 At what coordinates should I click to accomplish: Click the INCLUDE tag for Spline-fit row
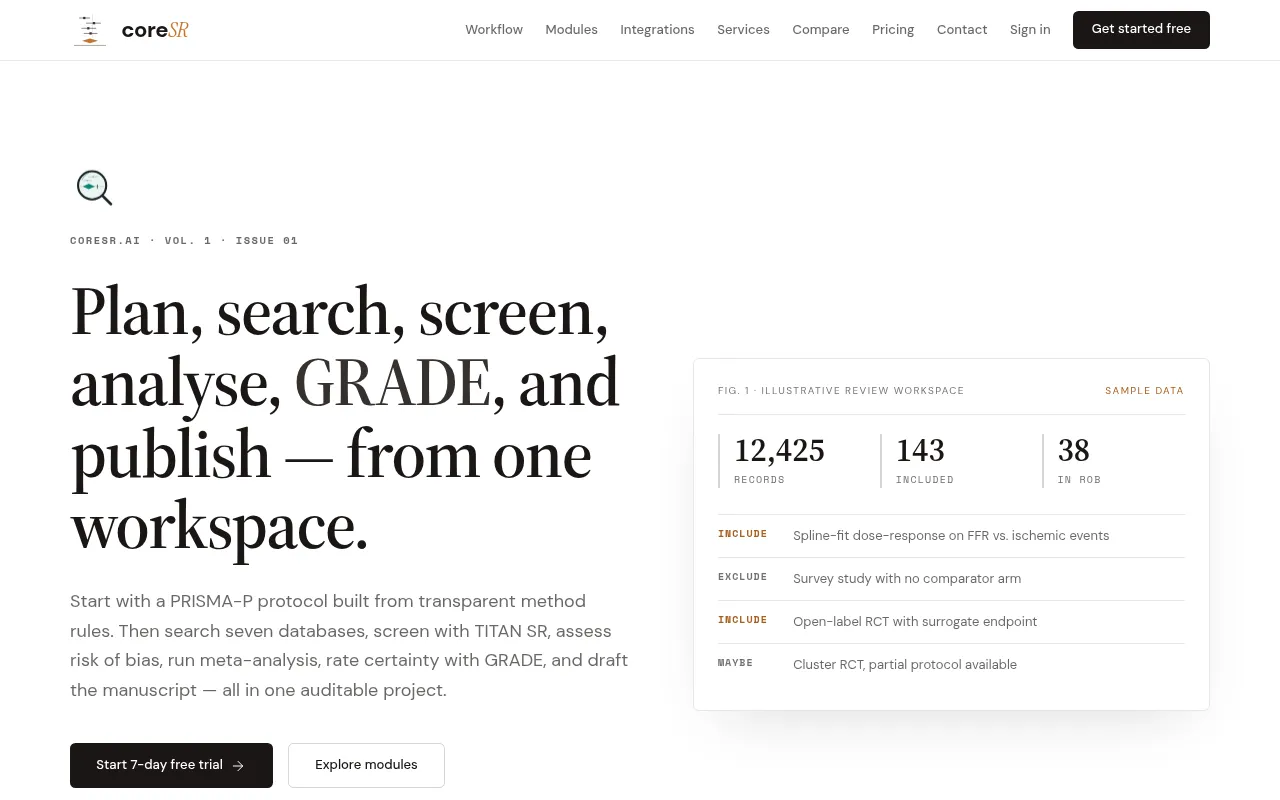(743, 534)
